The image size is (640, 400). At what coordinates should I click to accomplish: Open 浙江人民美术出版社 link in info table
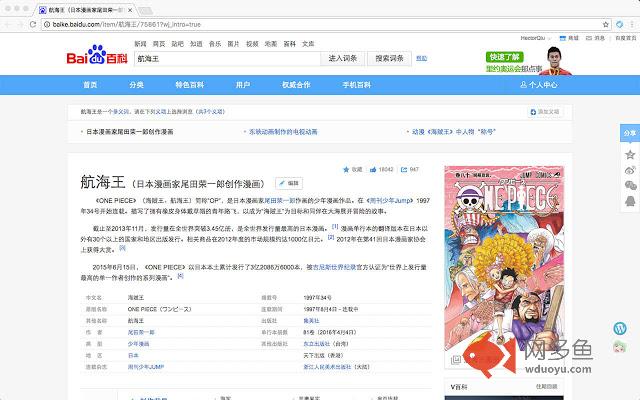tap(327, 367)
